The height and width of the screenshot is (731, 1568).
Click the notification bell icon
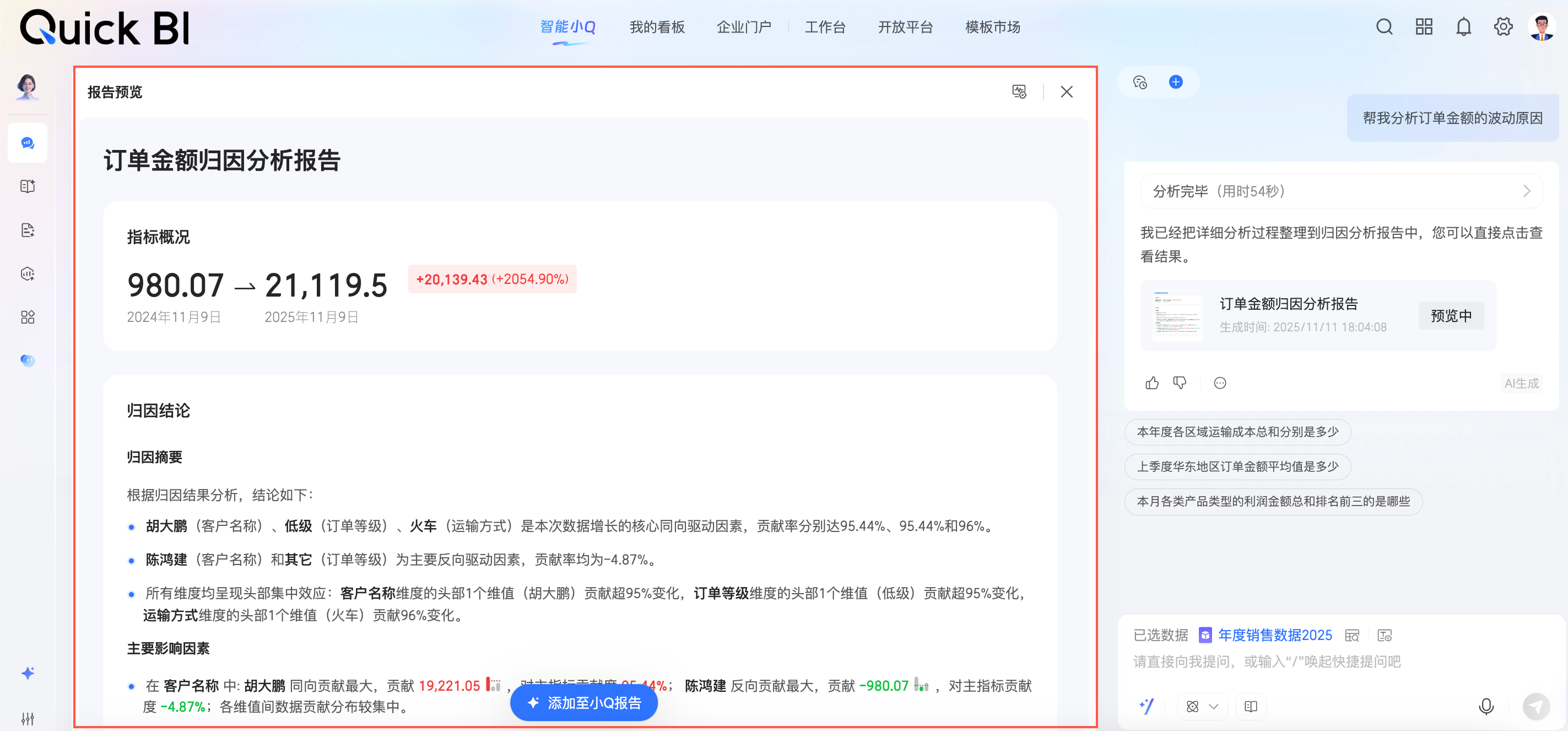click(1463, 27)
